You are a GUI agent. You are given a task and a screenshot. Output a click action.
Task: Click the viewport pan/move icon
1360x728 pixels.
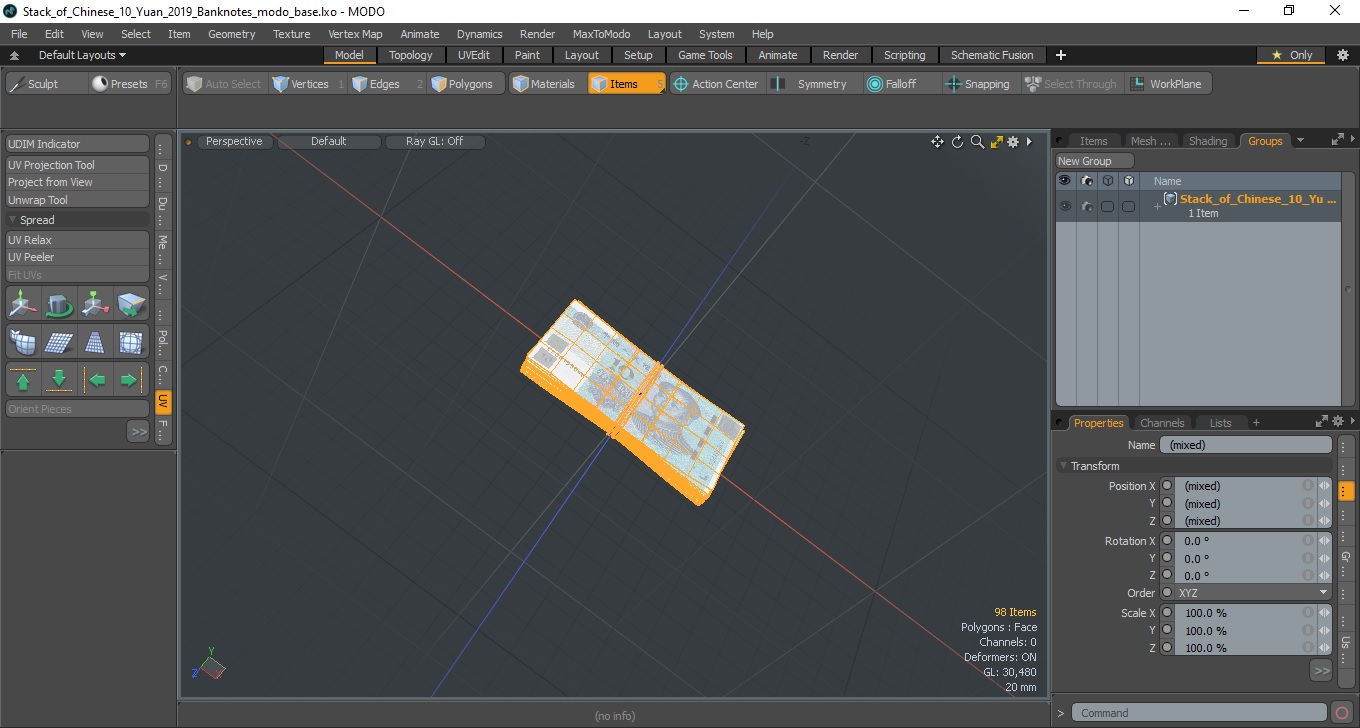click(937, 142)
